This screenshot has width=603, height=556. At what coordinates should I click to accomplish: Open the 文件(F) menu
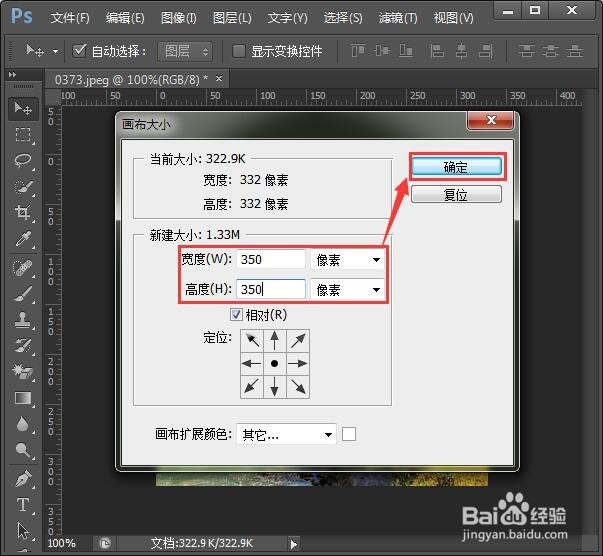point(70,18)
